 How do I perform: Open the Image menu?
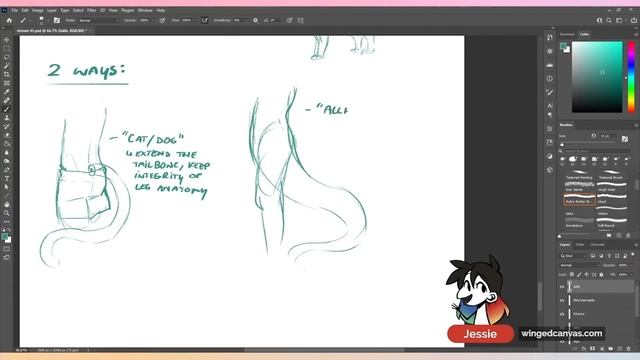tap(38, 10)
